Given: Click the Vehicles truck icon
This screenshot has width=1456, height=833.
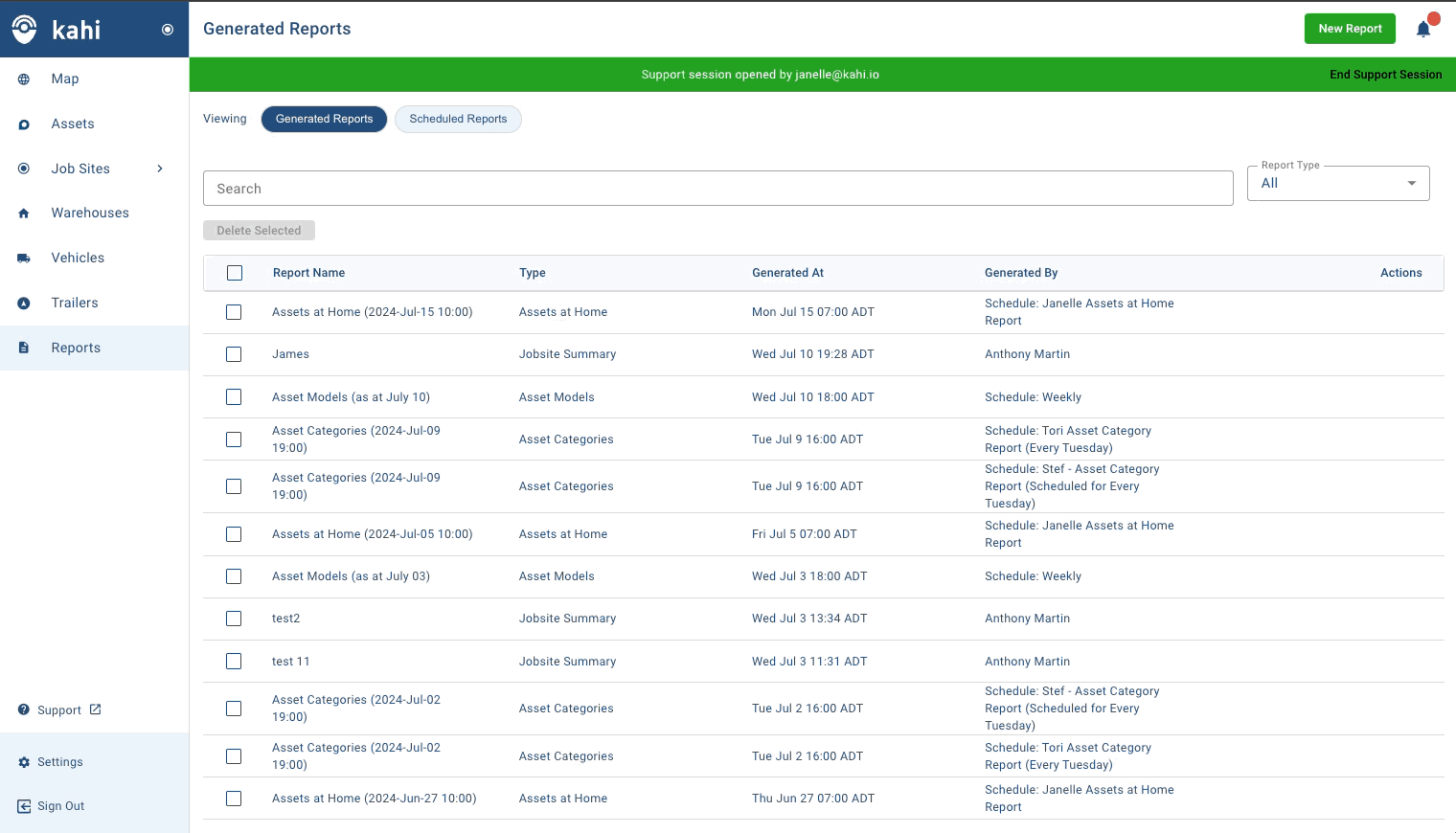Looking at the screenshot, I should (x=24, y=259).
